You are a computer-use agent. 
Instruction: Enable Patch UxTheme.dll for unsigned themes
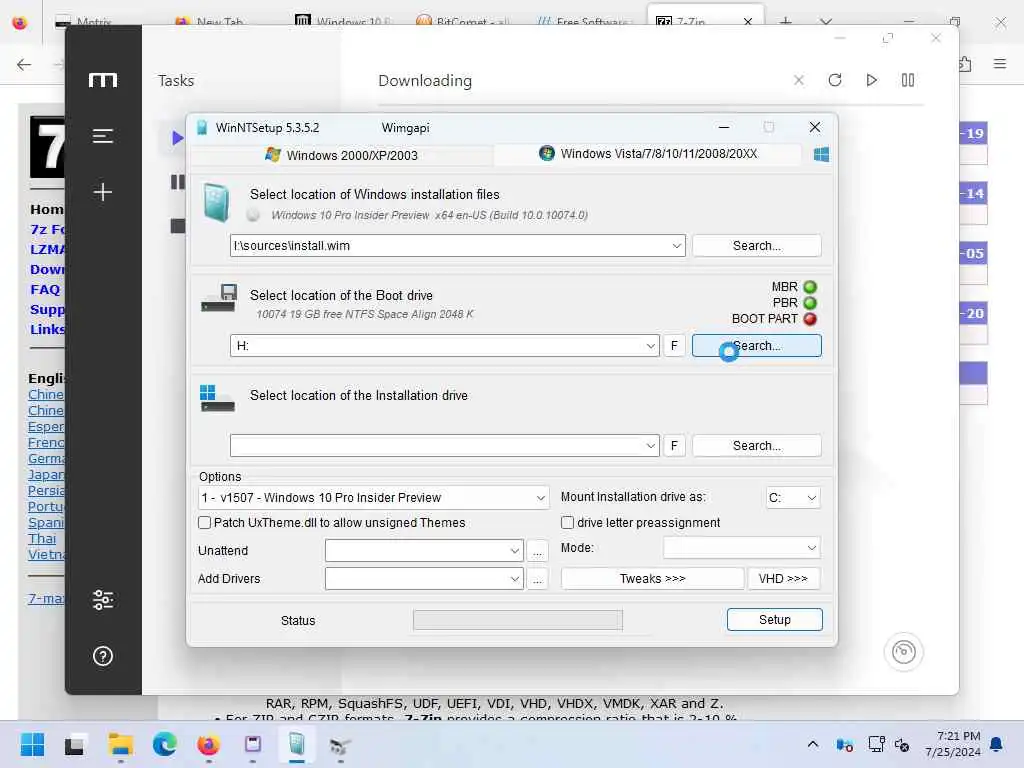pyautogui.click(x=204, y=522)
